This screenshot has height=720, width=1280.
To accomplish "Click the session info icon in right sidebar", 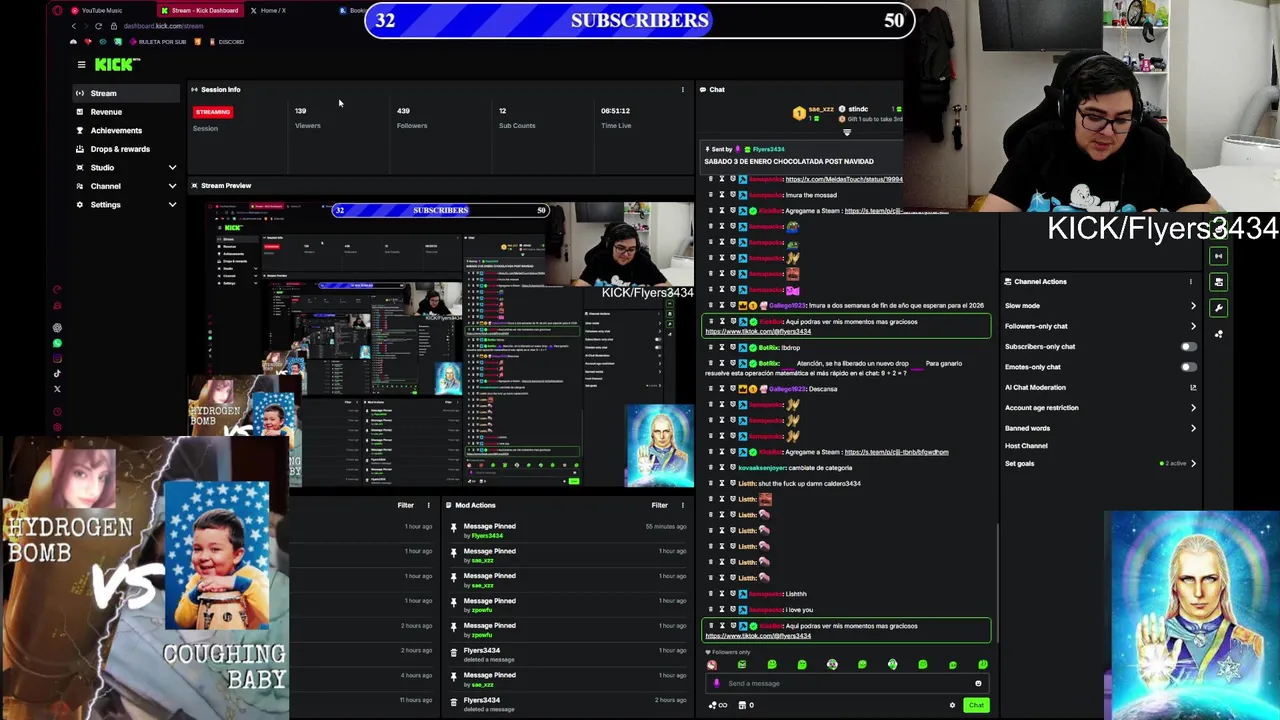I will (1218, 257).
